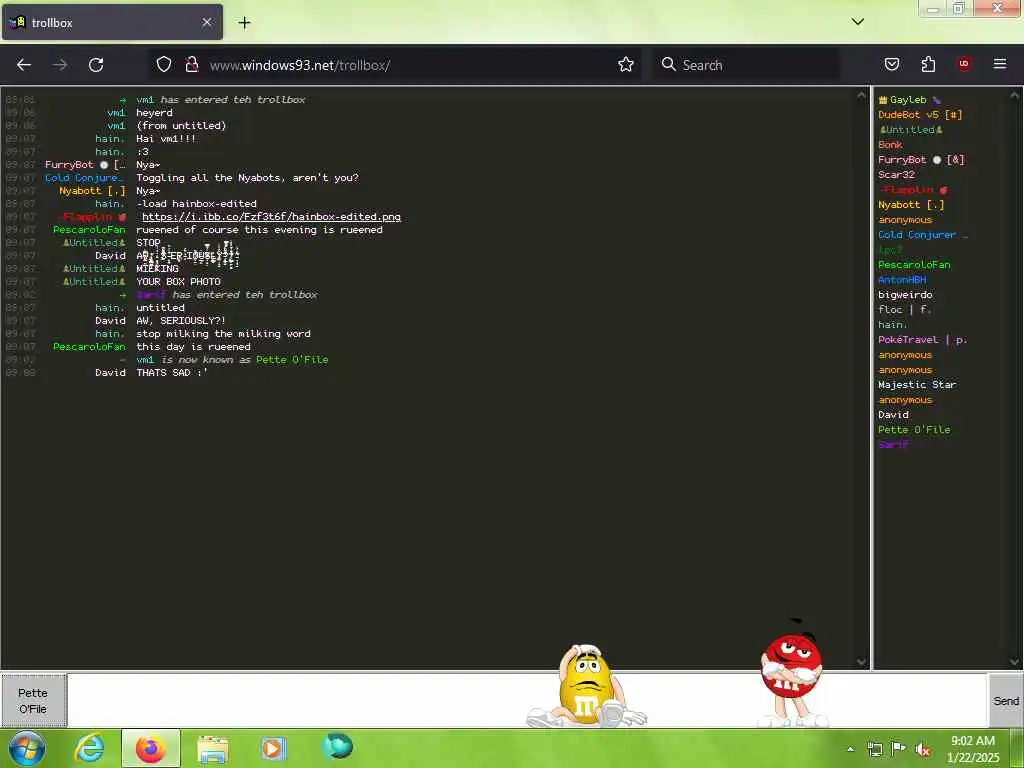The width and height of the screenshot is (1024, 768).
Task: Open the site security padlock icon
Action: (x=192, y=64)
